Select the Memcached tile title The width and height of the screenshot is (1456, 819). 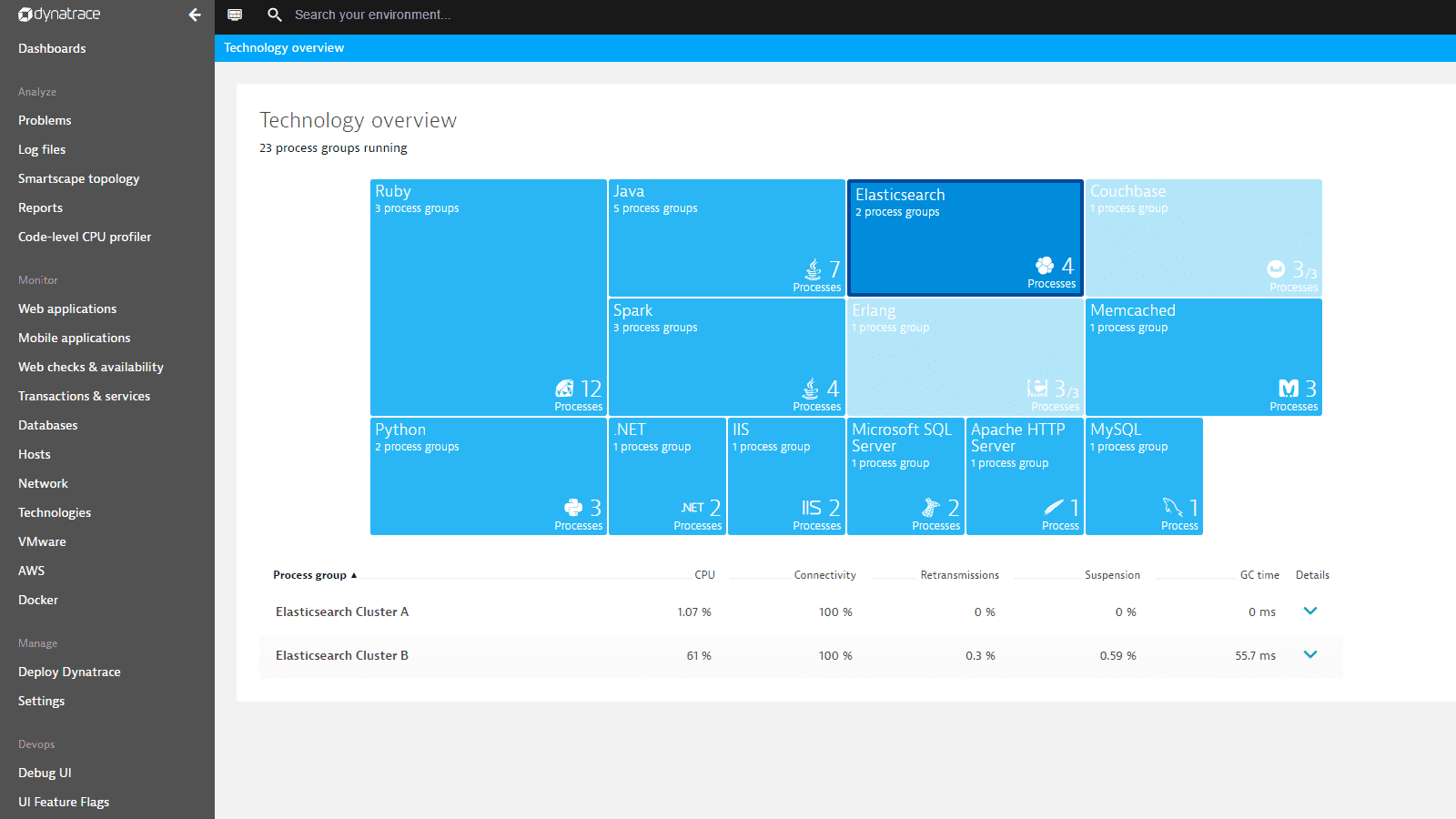click(x=1133, y=310)
